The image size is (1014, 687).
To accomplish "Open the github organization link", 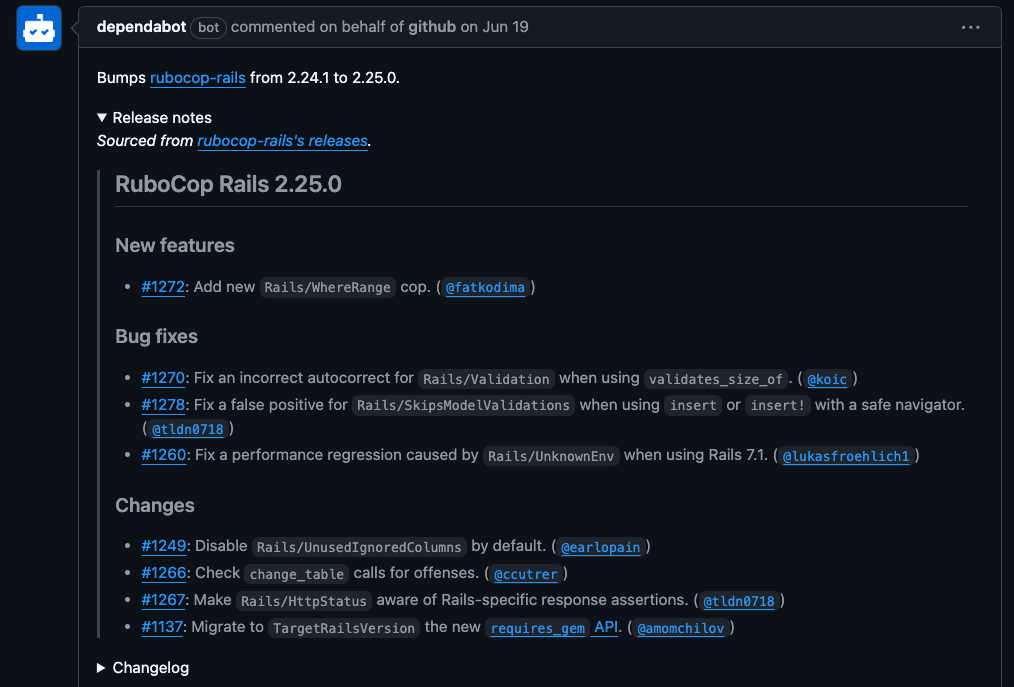I will [432, 27].
